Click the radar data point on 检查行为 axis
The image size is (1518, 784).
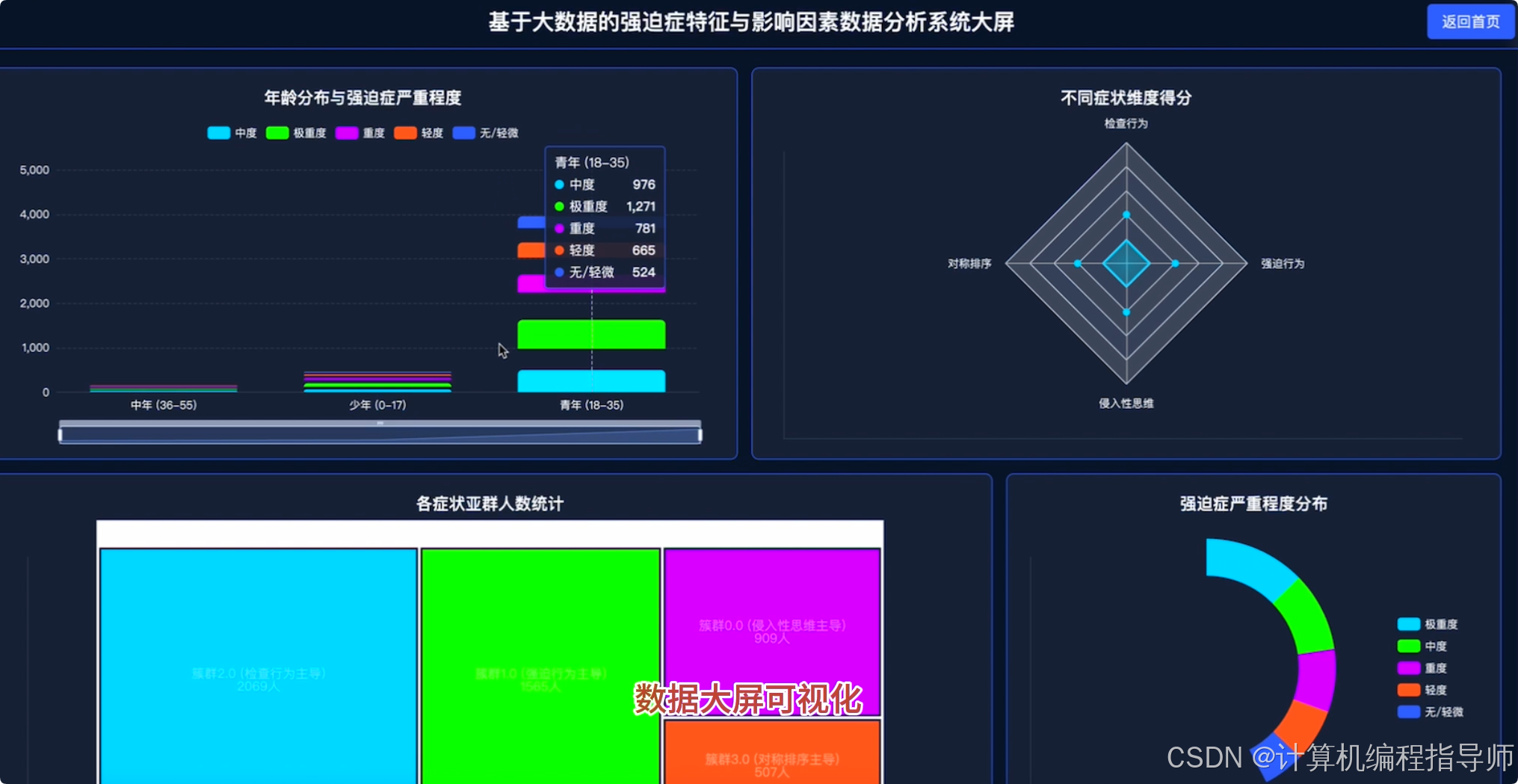click(1126, 214)
